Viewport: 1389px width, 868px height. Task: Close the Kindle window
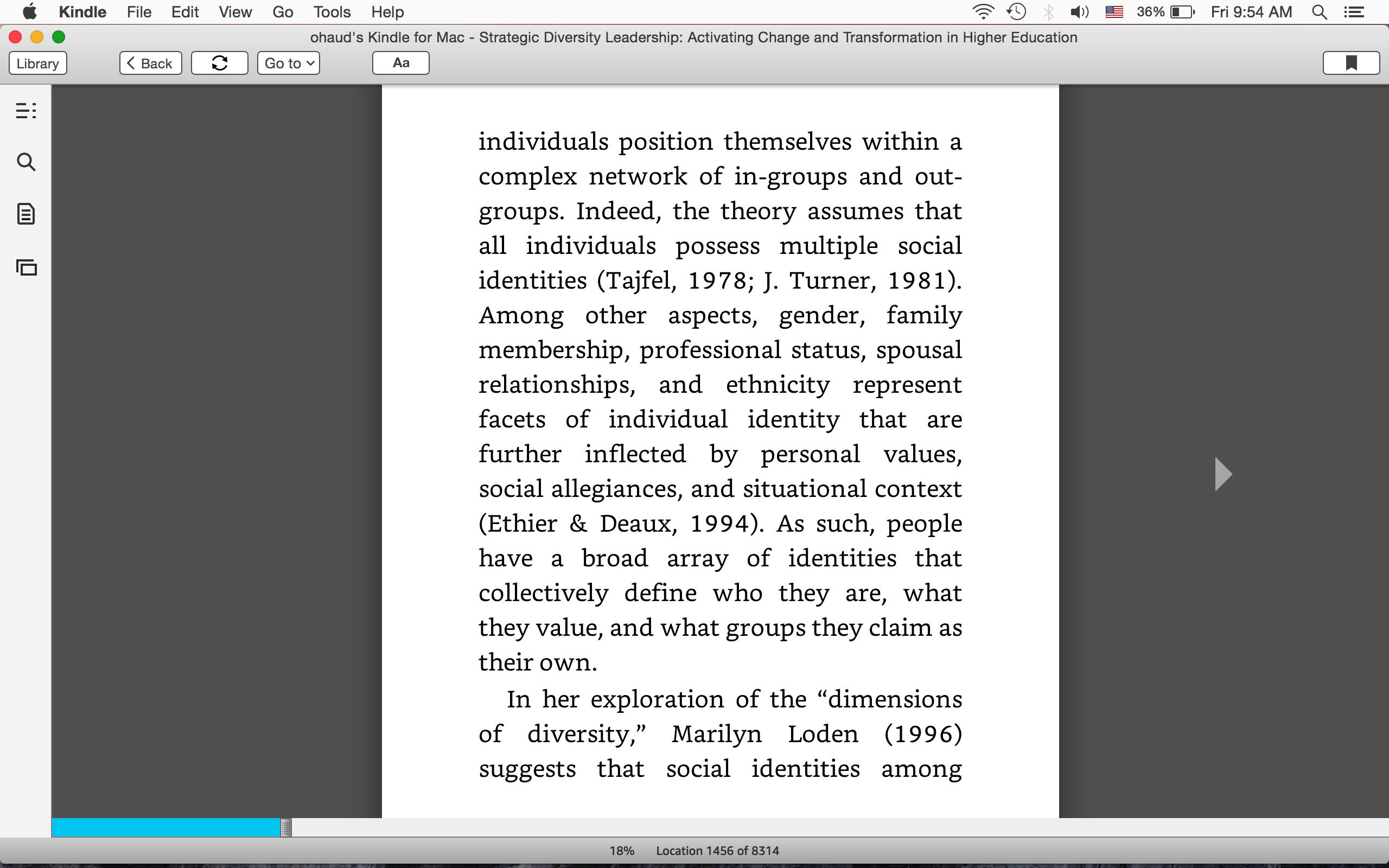click(x=16, y=37)
